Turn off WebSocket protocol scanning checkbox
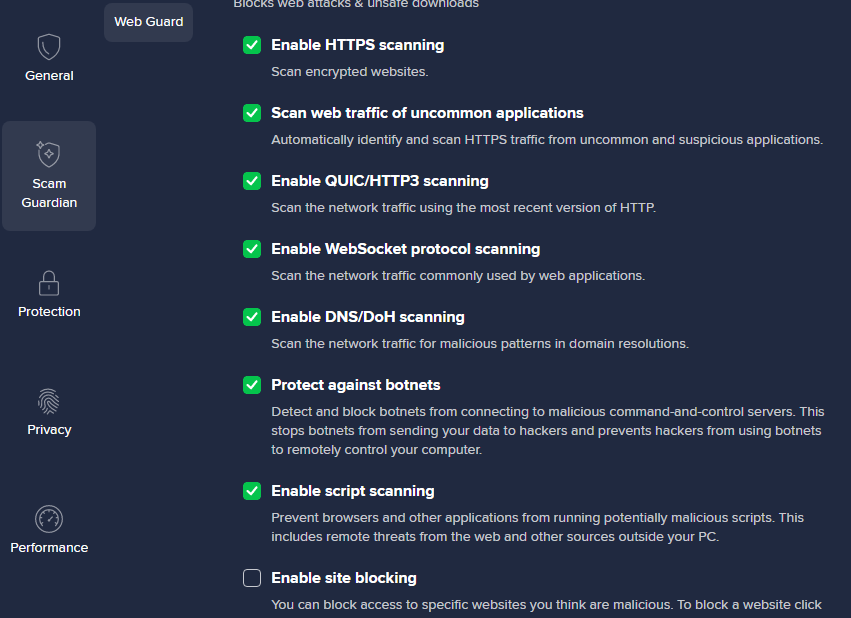851x618 pixels. click(x=252, y=249)
